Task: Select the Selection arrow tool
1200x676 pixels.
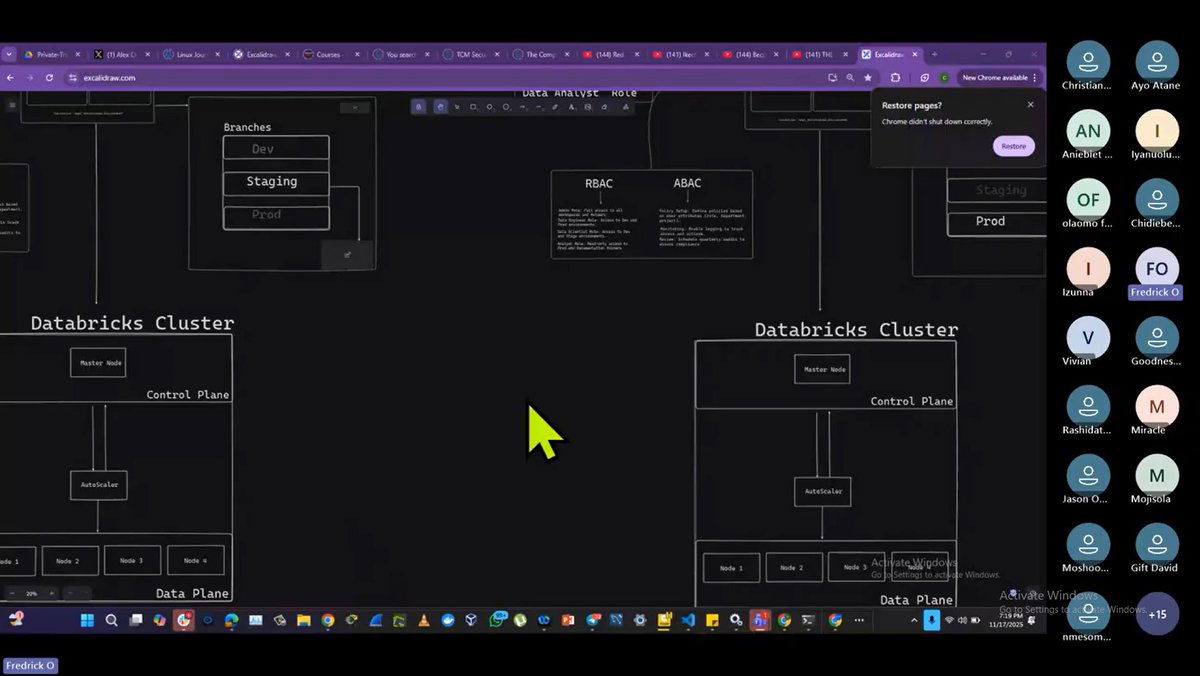Action: pyautogui.click(x=457, y=107)
